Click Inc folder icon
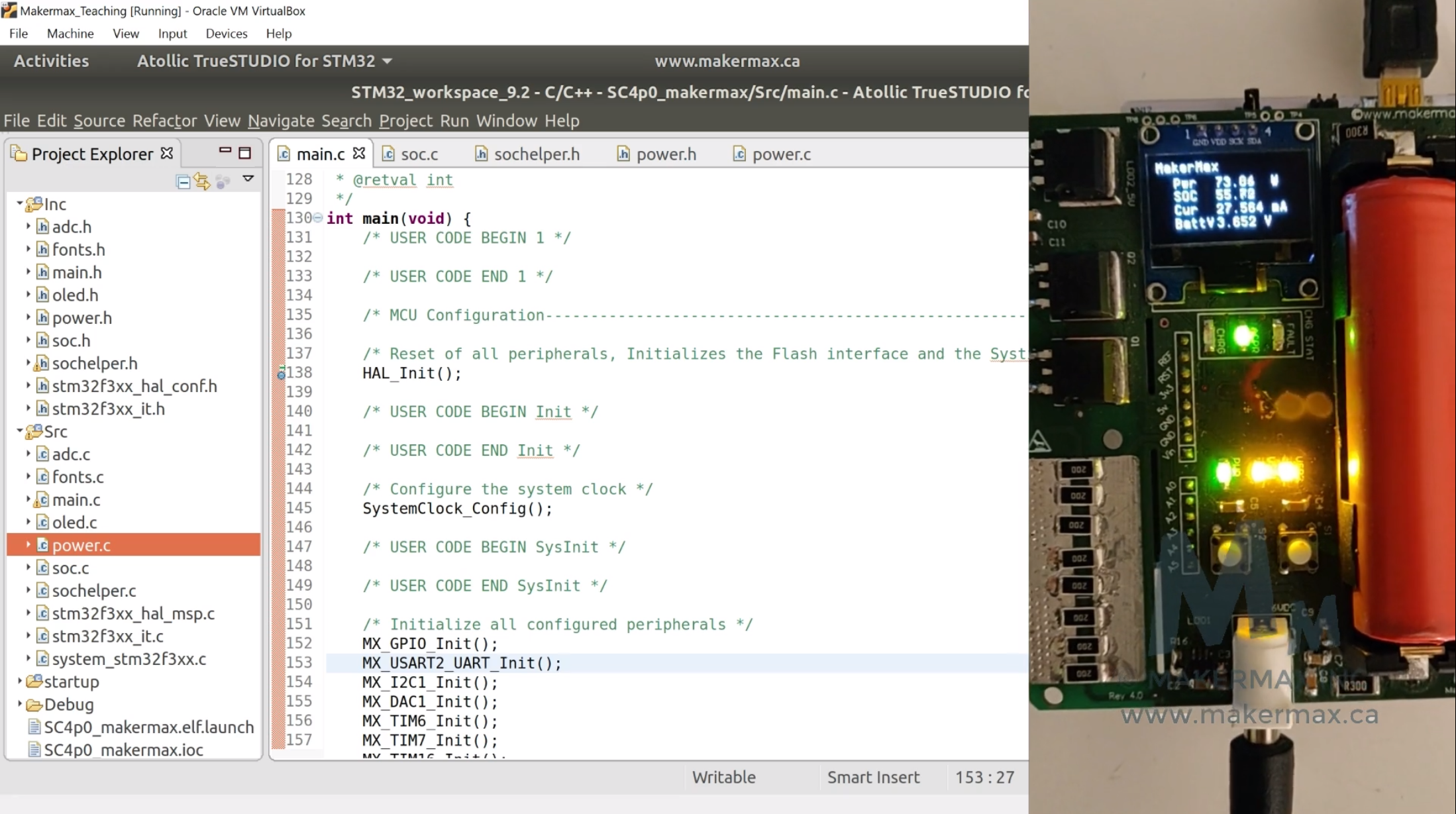 34,203
